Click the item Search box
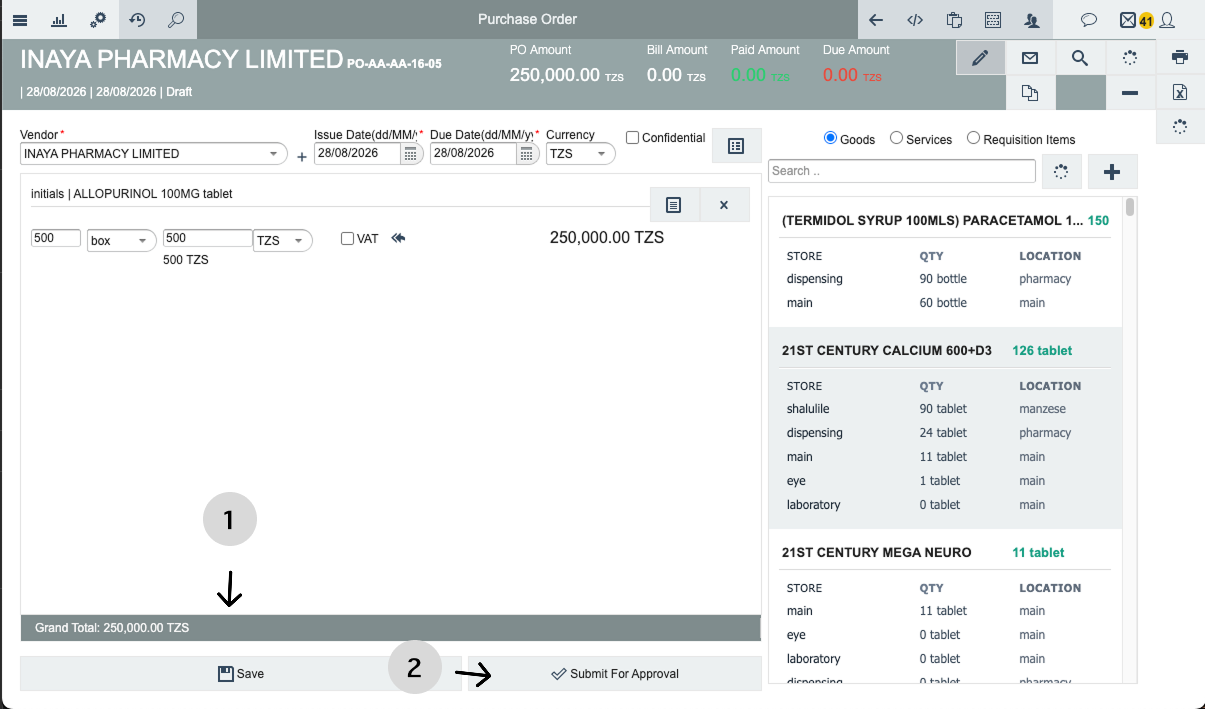Image resolution: width=1205 pixels, height=709 pixels. pyautogui.click(x=902, y=171)
